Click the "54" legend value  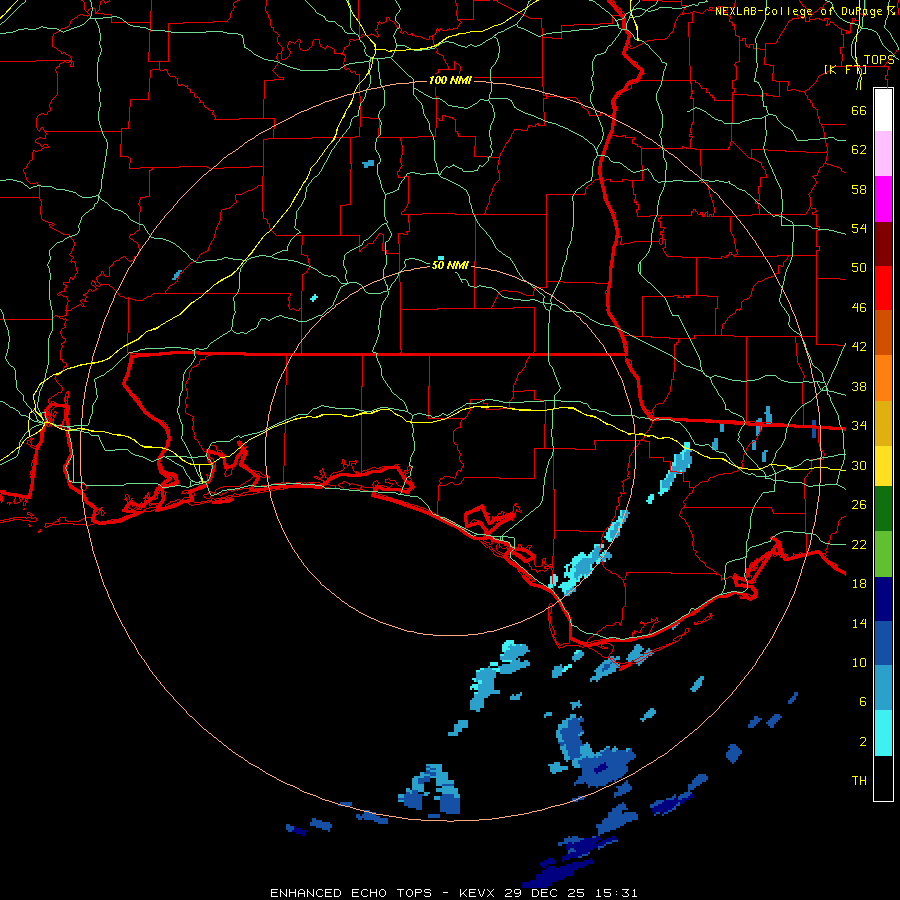click(x=859, y=228)
